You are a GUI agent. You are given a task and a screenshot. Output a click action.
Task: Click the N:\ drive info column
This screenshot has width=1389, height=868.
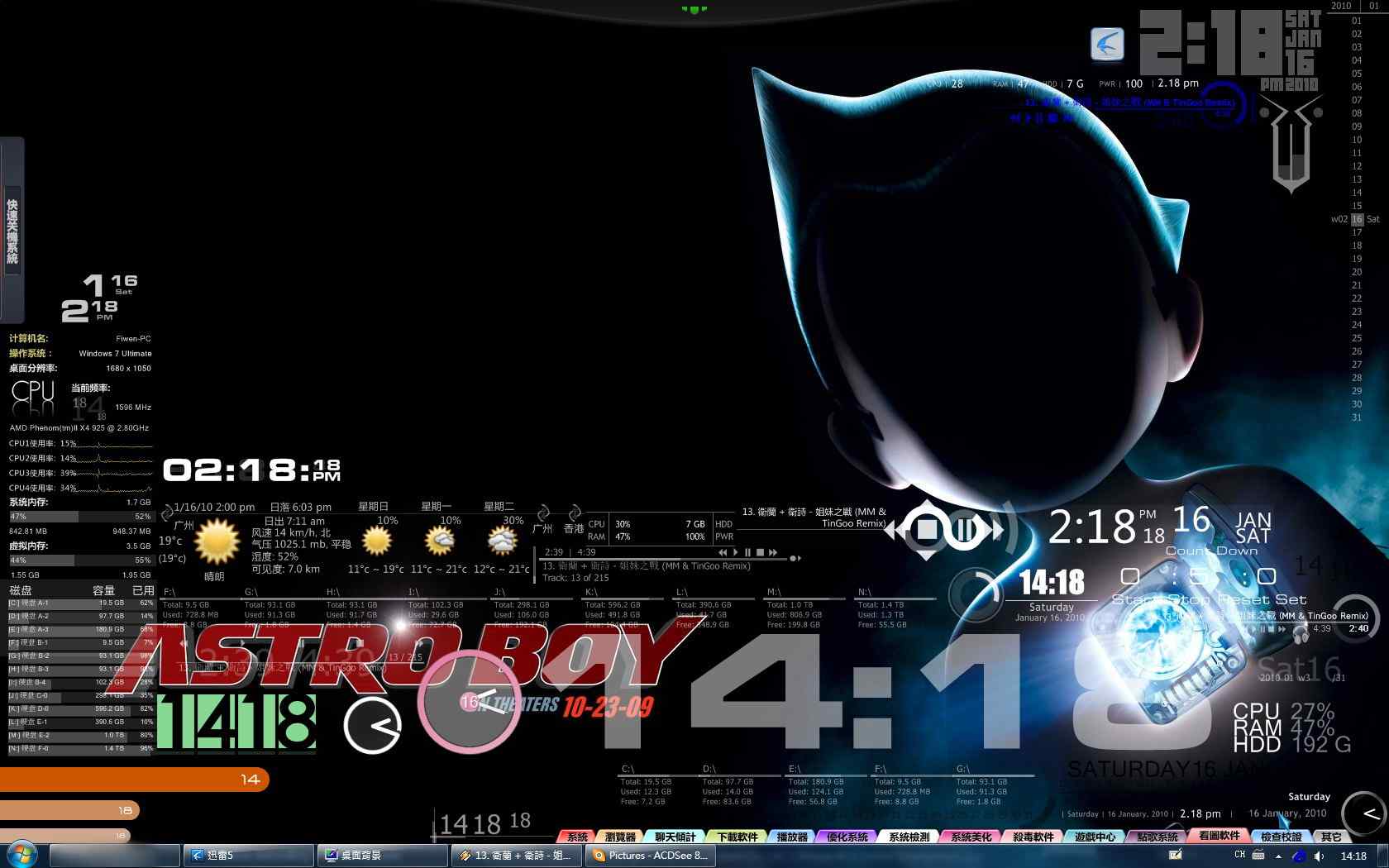click(x=893, y=609)
